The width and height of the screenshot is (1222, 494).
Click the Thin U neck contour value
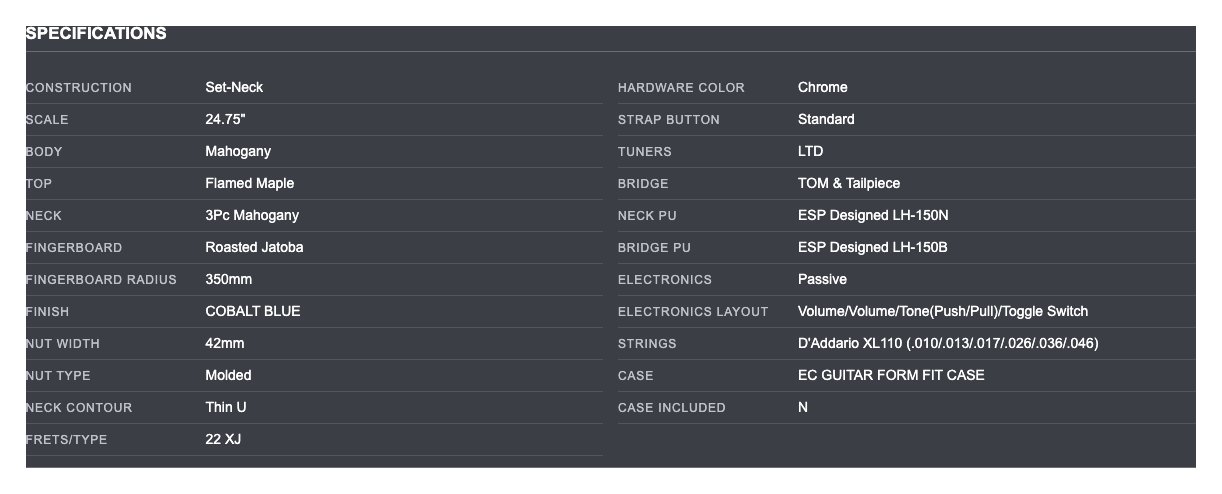coord(226,408)
